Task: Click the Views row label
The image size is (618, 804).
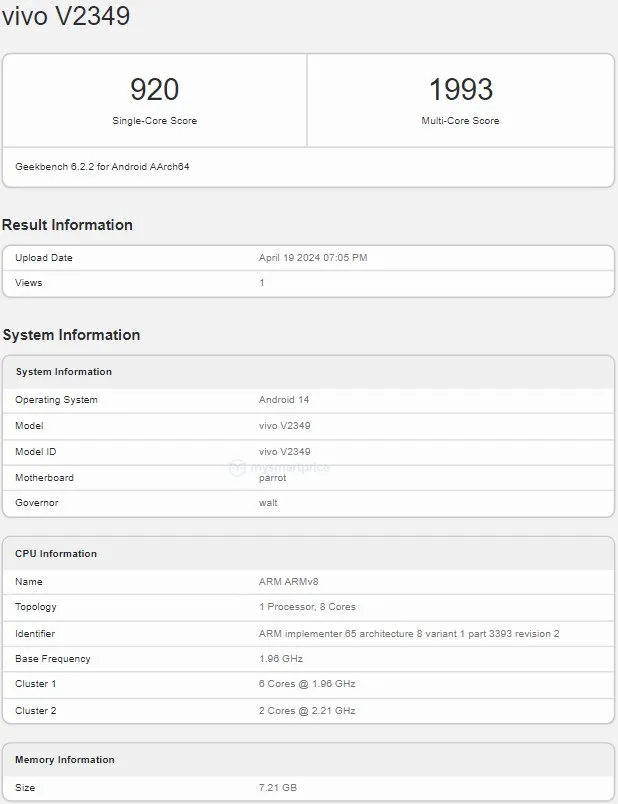Action: coord(29,283)
